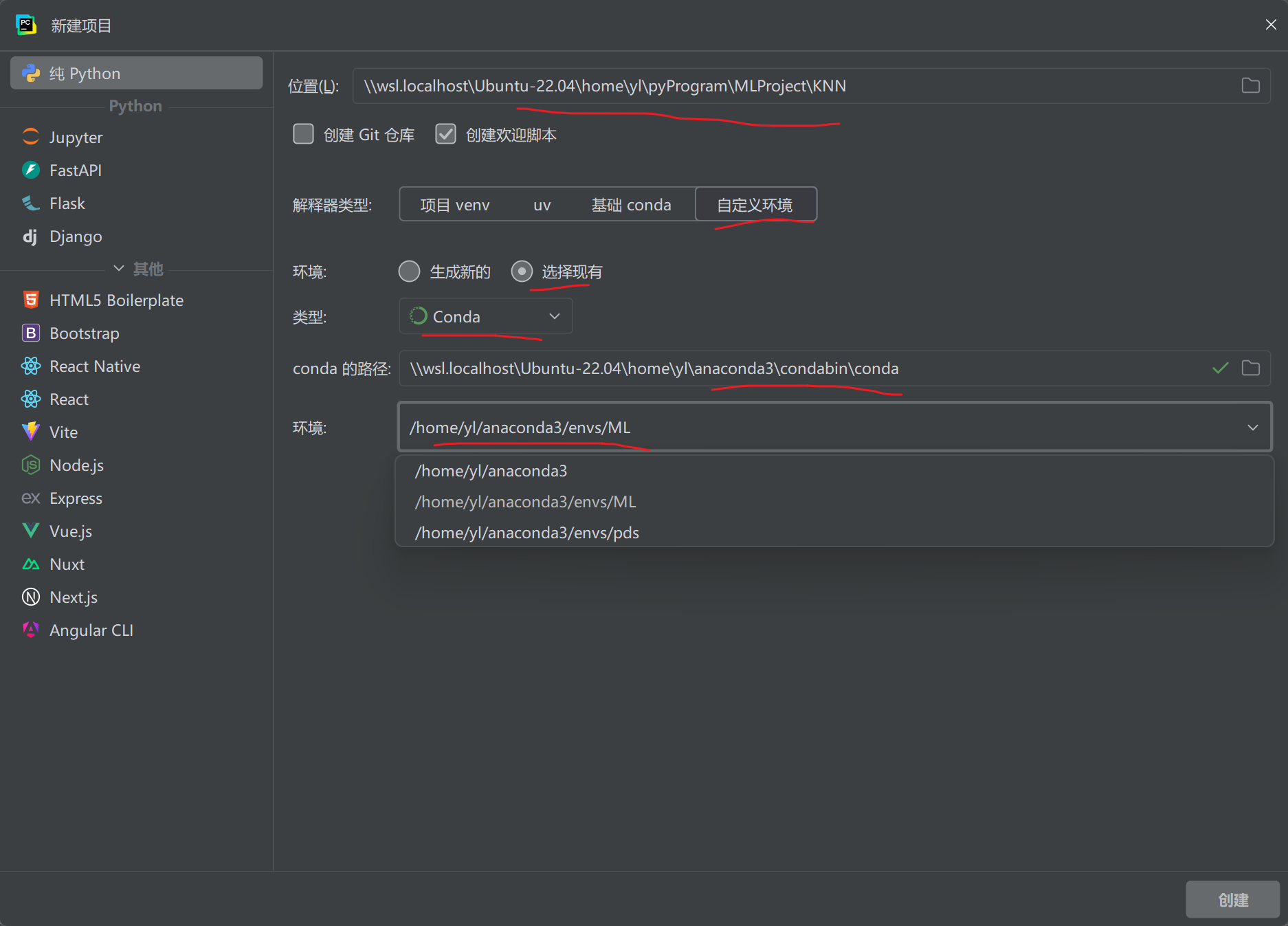This screenshot has height=926, width=1288.
Task: Click the project location text field
Action: [811, 85]
